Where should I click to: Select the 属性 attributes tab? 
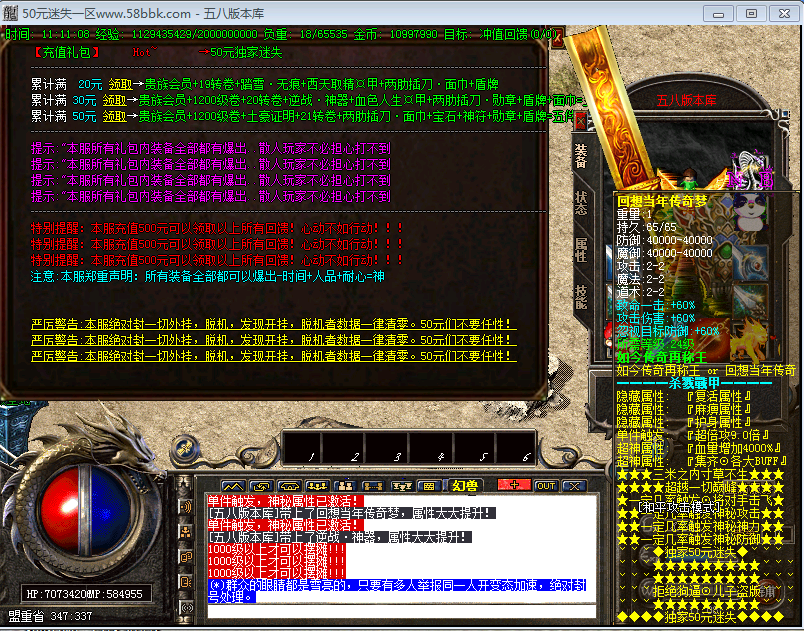coord(581,249)
